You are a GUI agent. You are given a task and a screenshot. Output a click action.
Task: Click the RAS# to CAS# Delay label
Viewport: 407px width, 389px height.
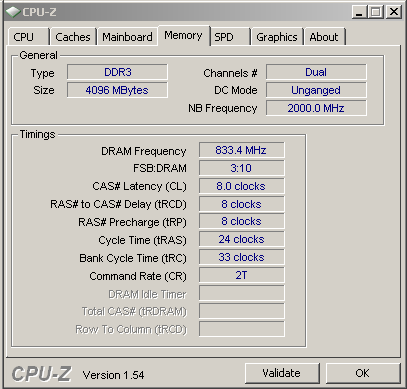click(x=118, y=204)
